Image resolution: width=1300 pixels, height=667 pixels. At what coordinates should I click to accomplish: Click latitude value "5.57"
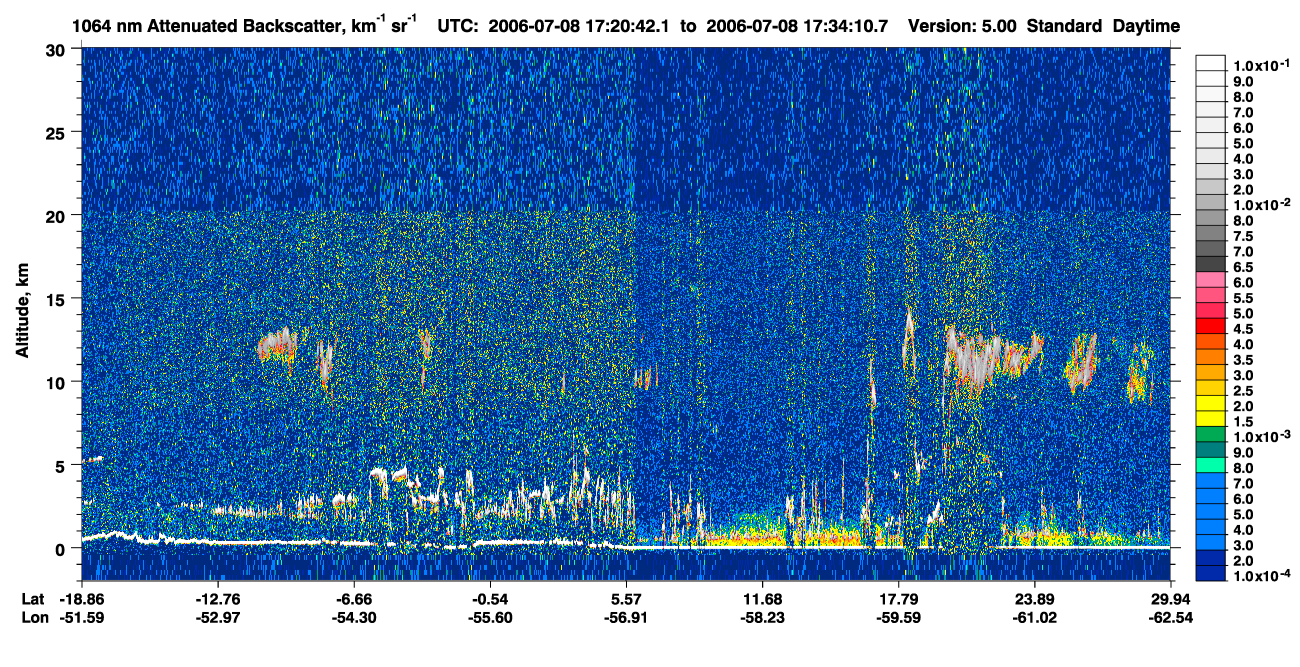pyautogui.click(x=626, y=599)
